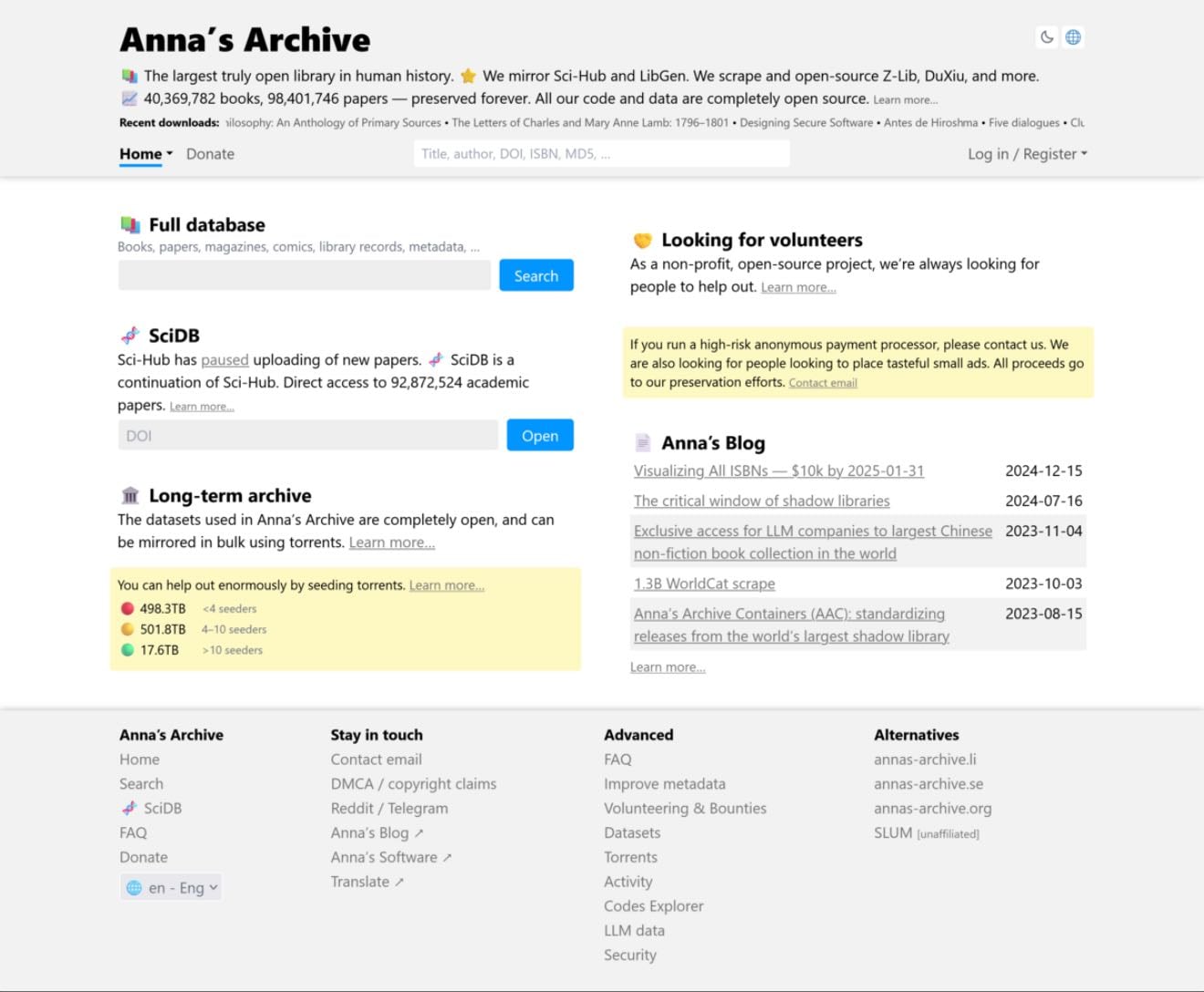The height and width of the screenshot is (992, 1204).
Task: Open footer Home link
Action: (x=140, y=759)
